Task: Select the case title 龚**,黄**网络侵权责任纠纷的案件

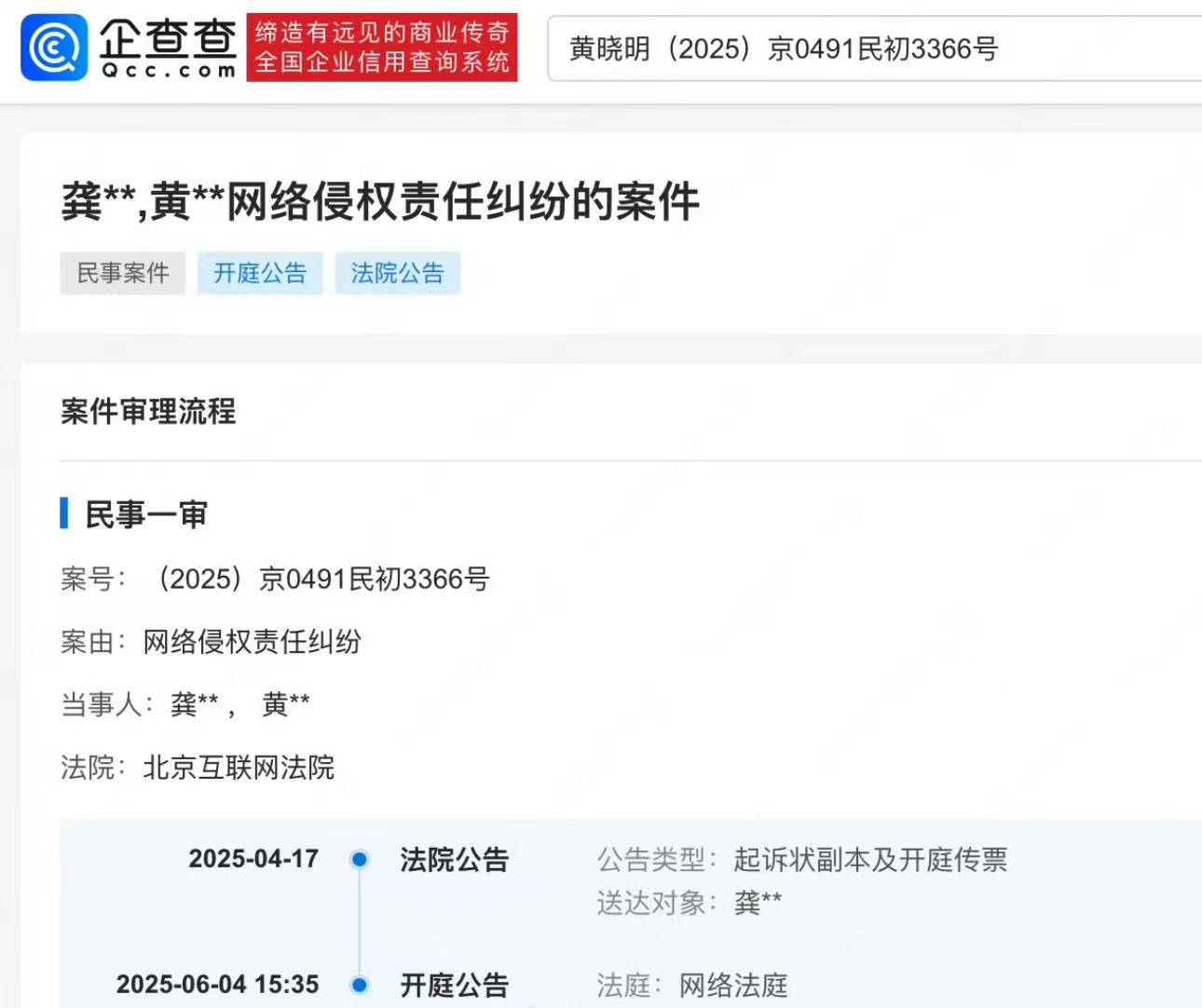Action: [x=382, y=200]
